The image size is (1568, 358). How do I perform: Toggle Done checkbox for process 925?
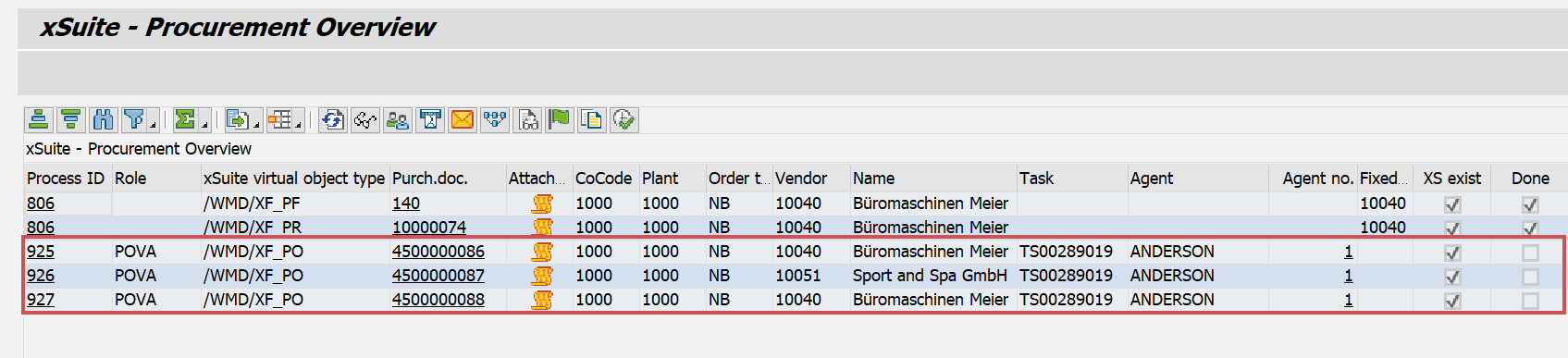pos(1530,253)
